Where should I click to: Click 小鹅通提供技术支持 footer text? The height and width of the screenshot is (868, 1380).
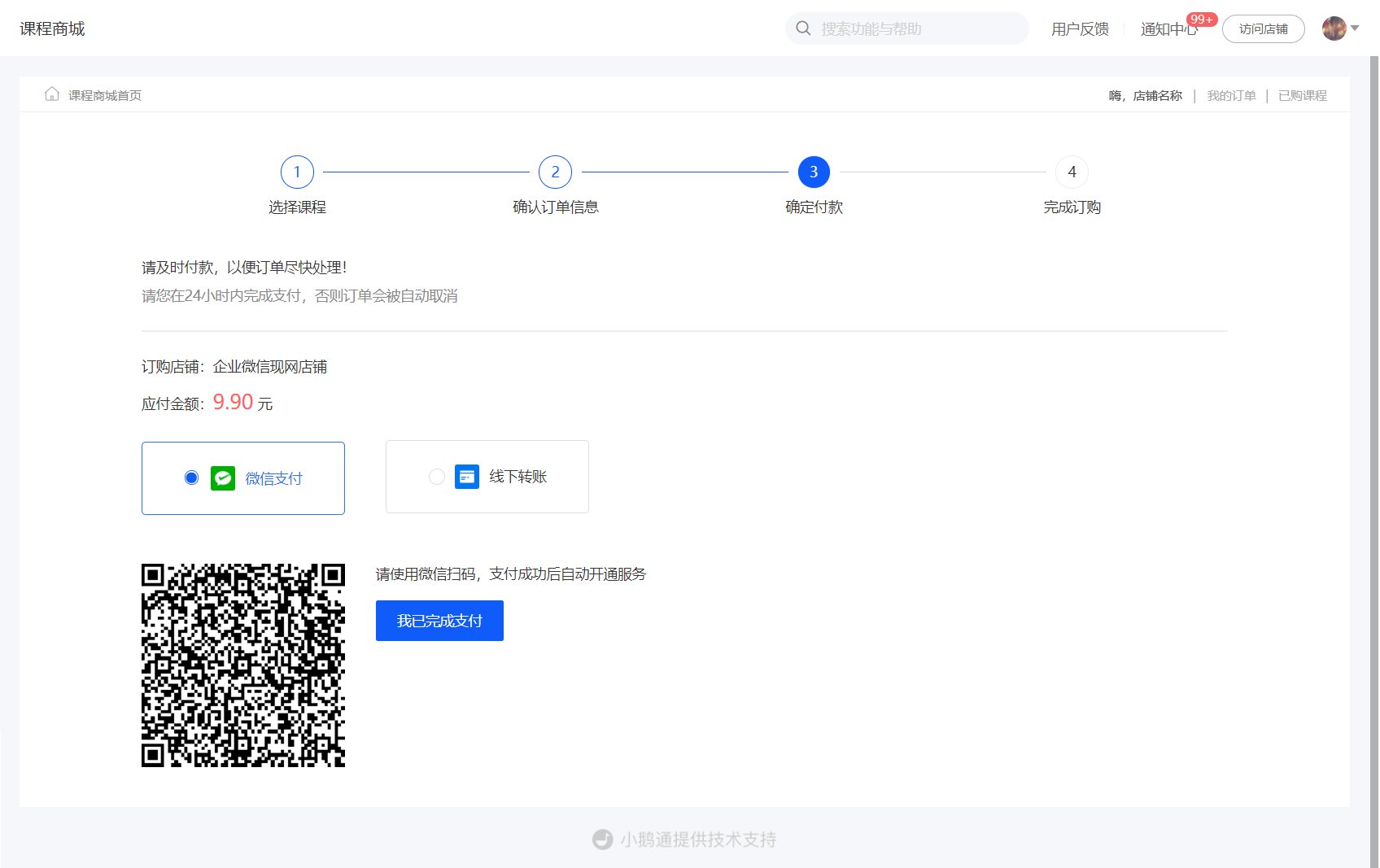coord(698,840)
